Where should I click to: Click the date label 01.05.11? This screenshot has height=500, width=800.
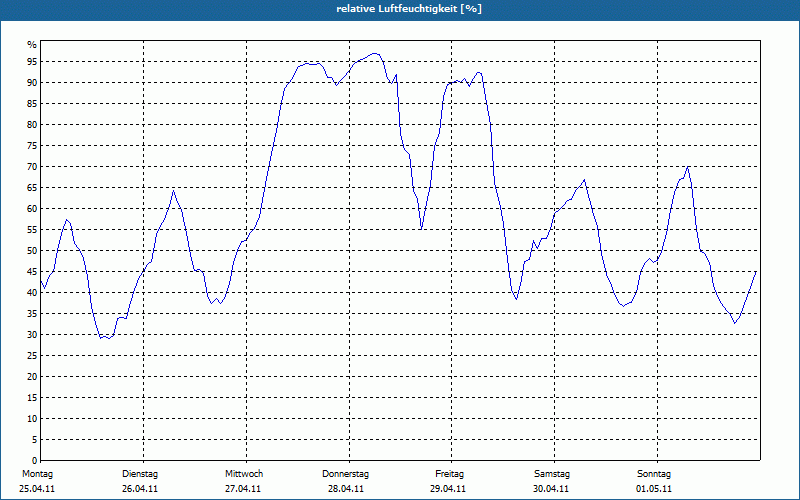[x=654, y=489]
